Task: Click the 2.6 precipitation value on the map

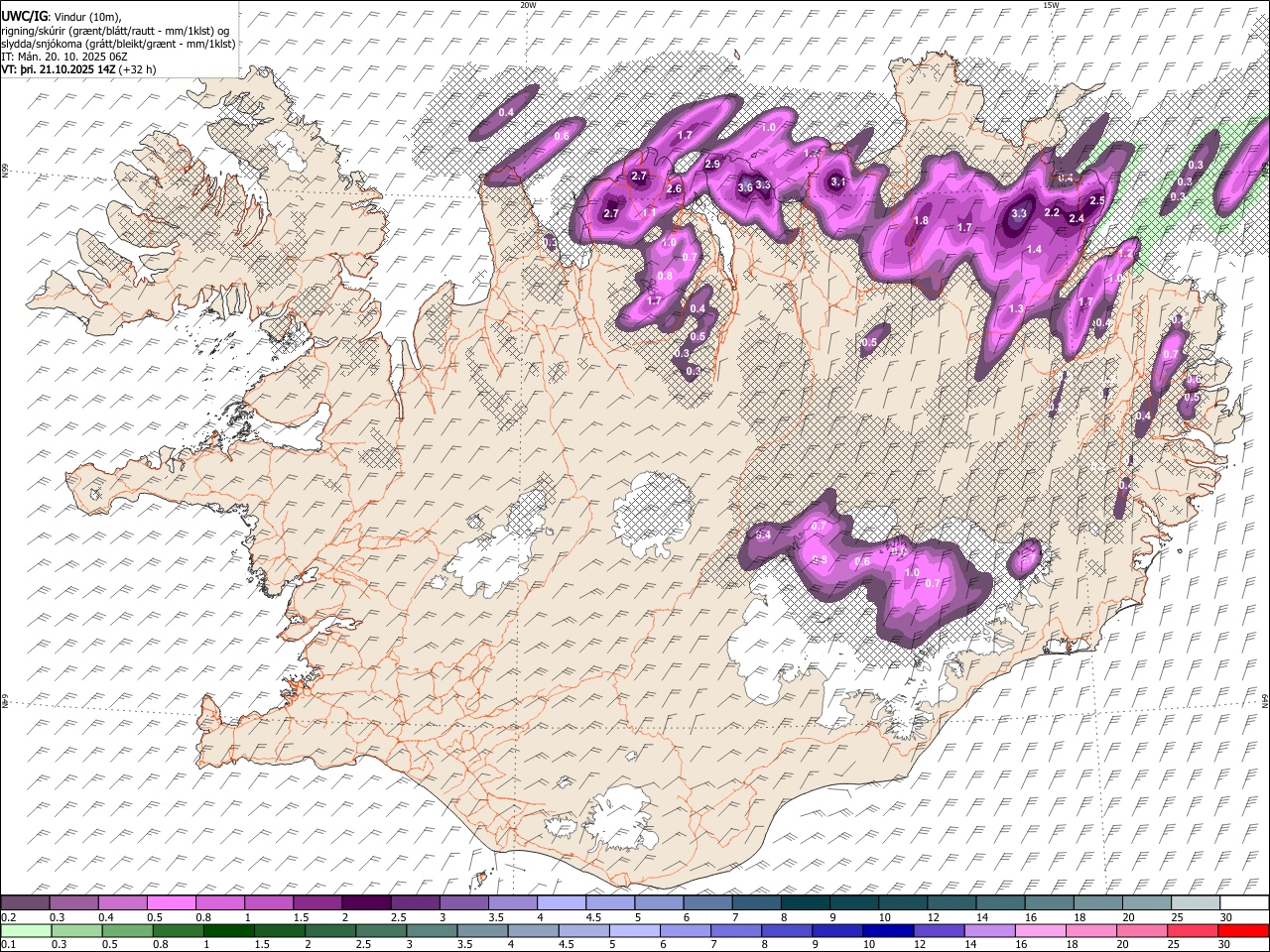Action: point(675,189)
